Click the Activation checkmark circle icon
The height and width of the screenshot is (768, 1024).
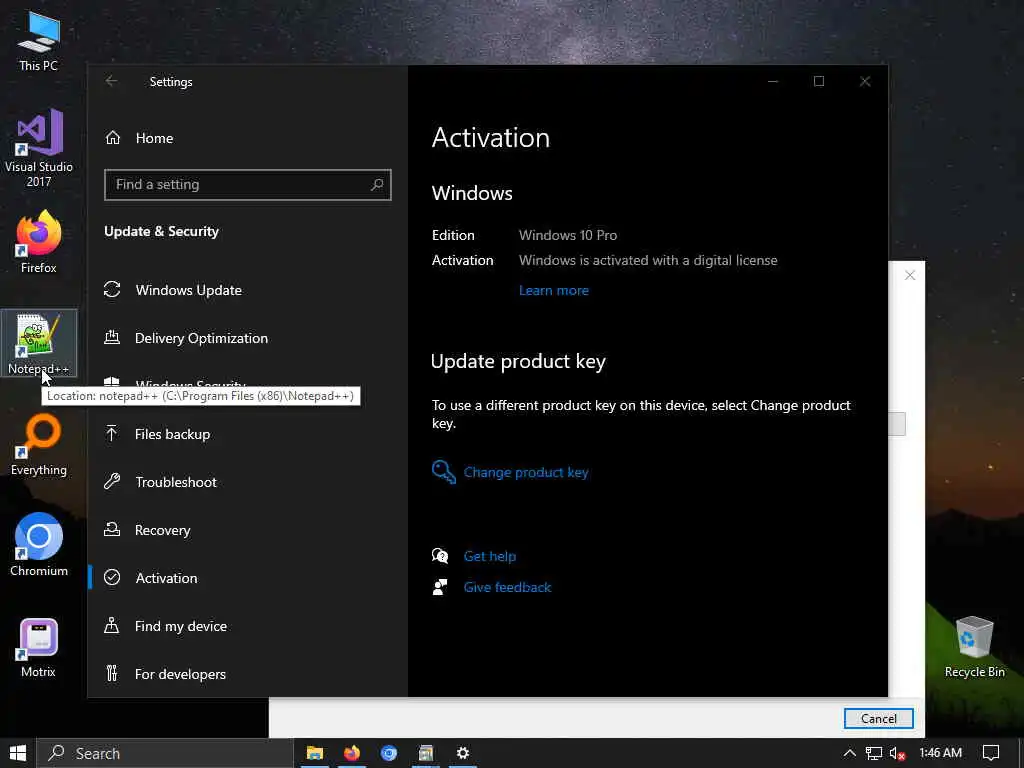(112, 577)
